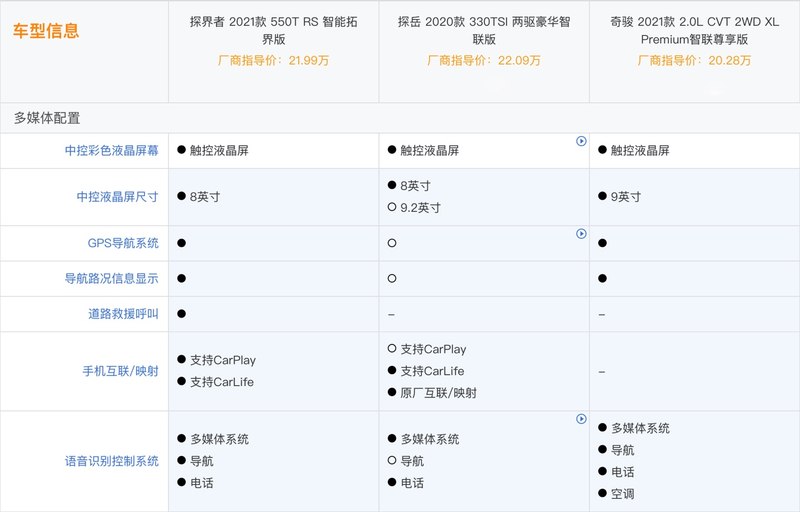Click 探岳 厂商指导价 22.09万 price

click(x=484, y=61)
